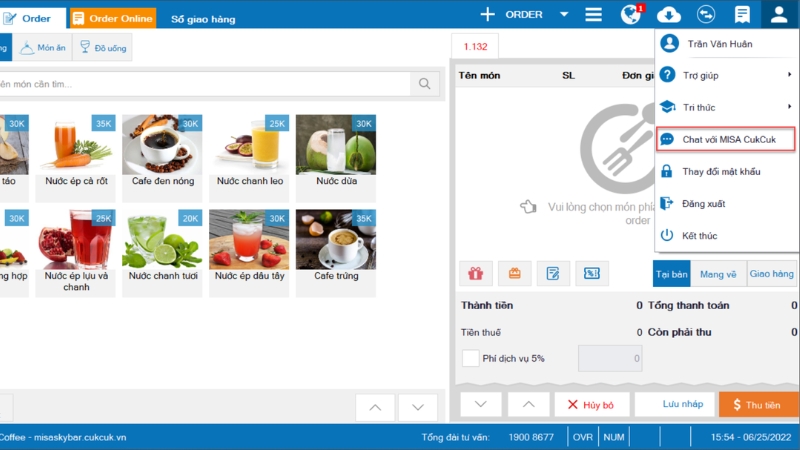The image size is (800, 450).
Task: Enable the Phí dịch vụ 5% checkbox
Action: pos(470,357)
